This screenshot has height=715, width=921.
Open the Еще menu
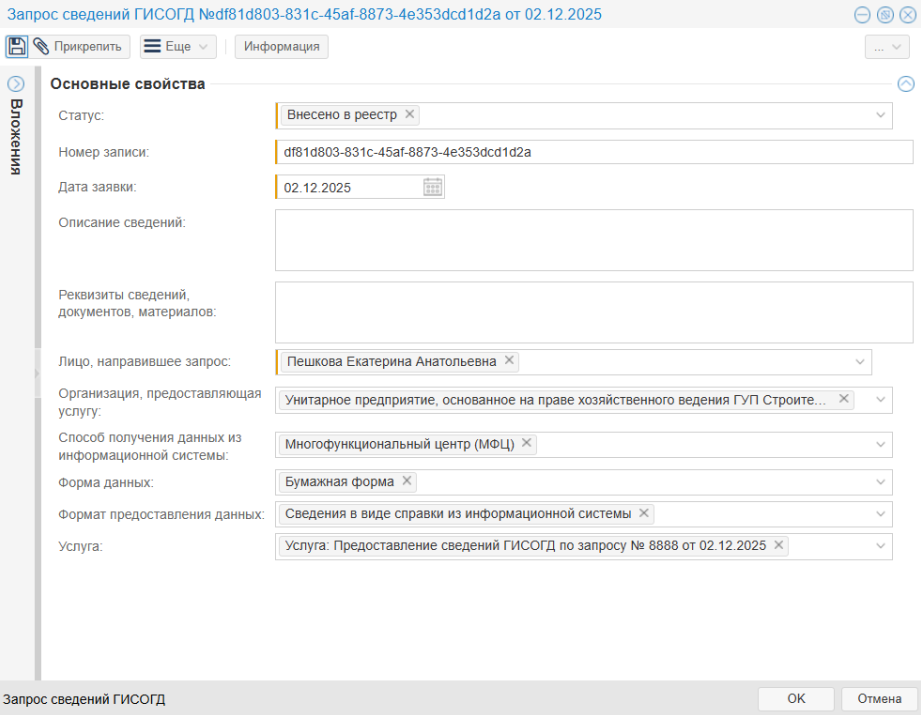[177, 47]
